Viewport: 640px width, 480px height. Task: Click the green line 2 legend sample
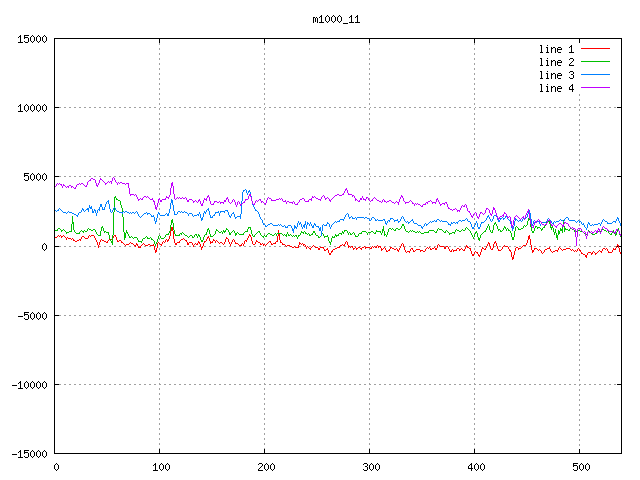(595, 62)
